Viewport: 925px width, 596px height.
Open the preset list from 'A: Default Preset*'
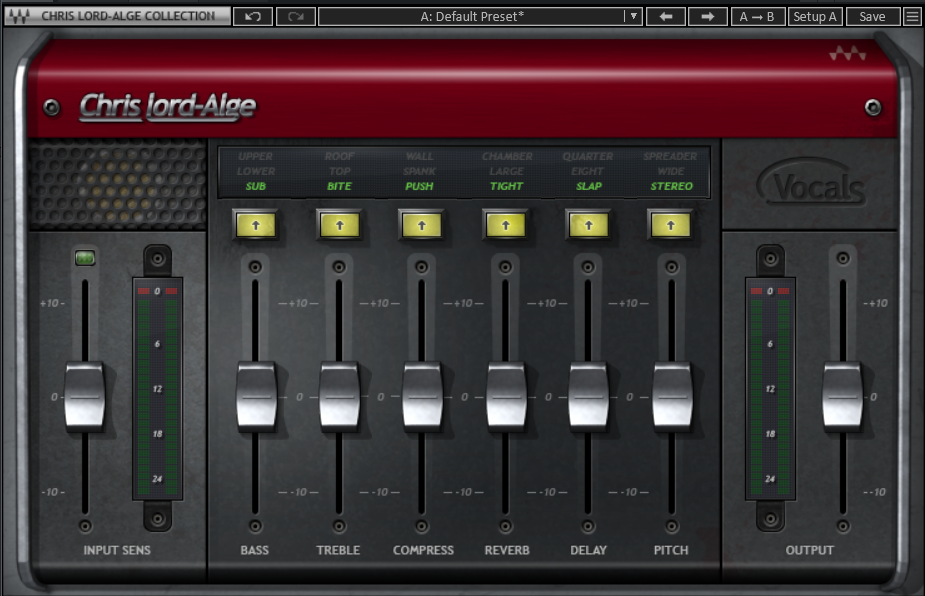471,17
